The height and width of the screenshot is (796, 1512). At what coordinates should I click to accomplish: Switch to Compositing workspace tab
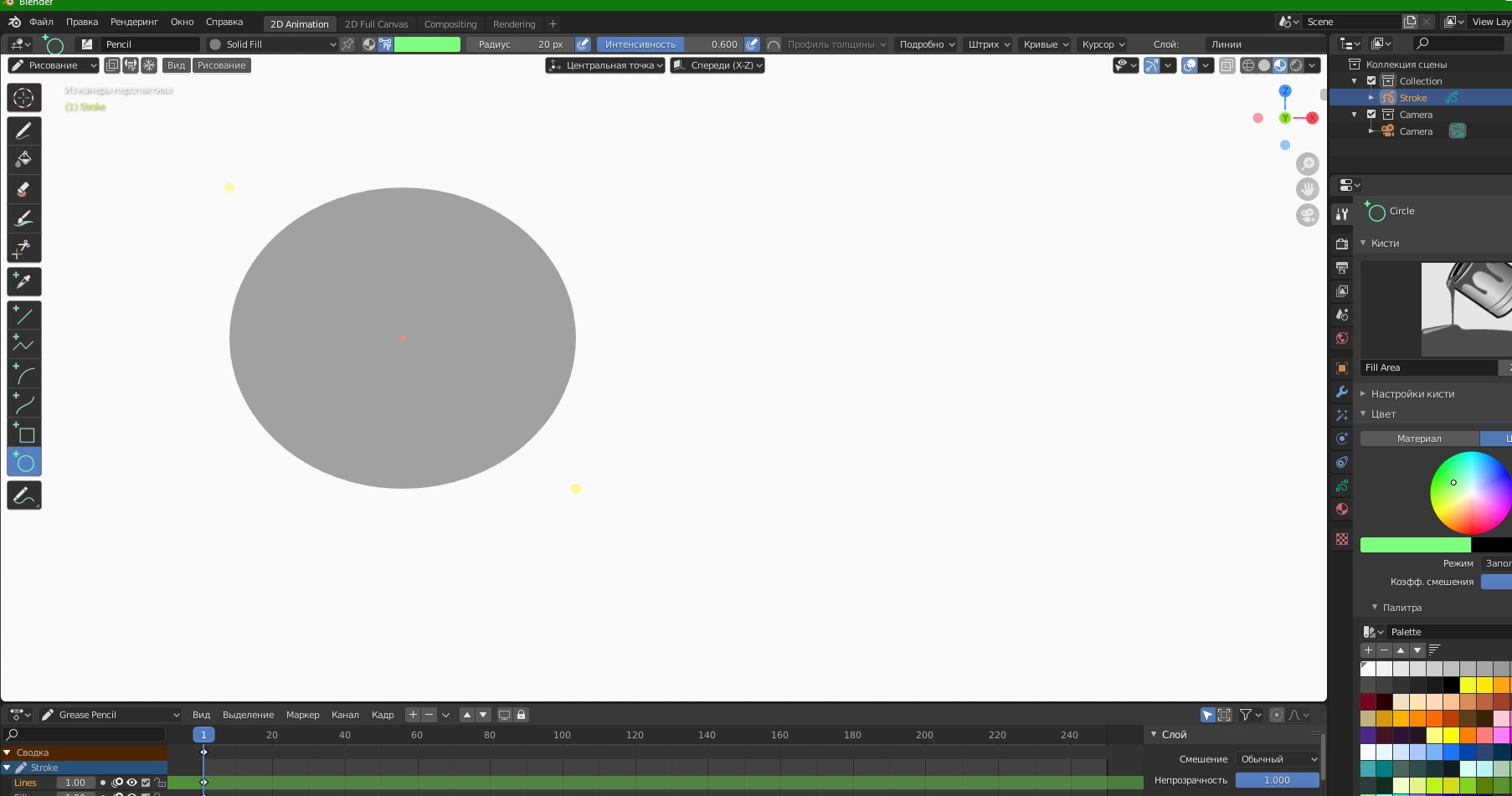point(450,24)
